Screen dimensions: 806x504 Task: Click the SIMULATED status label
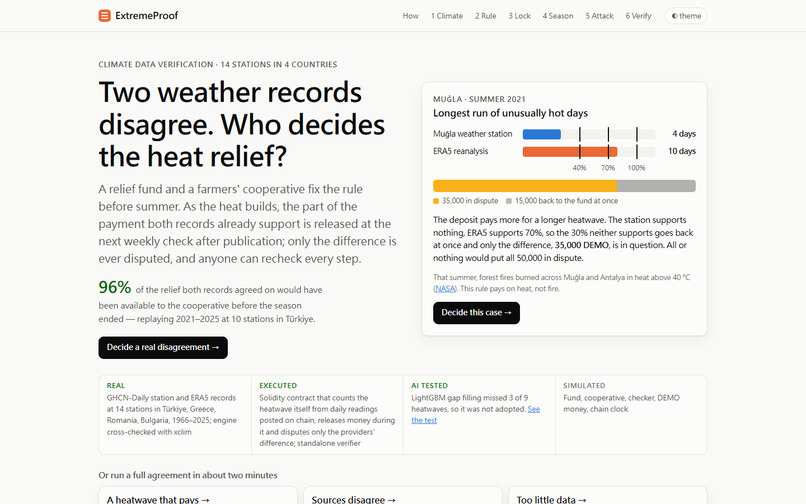(x=584, y=385)
